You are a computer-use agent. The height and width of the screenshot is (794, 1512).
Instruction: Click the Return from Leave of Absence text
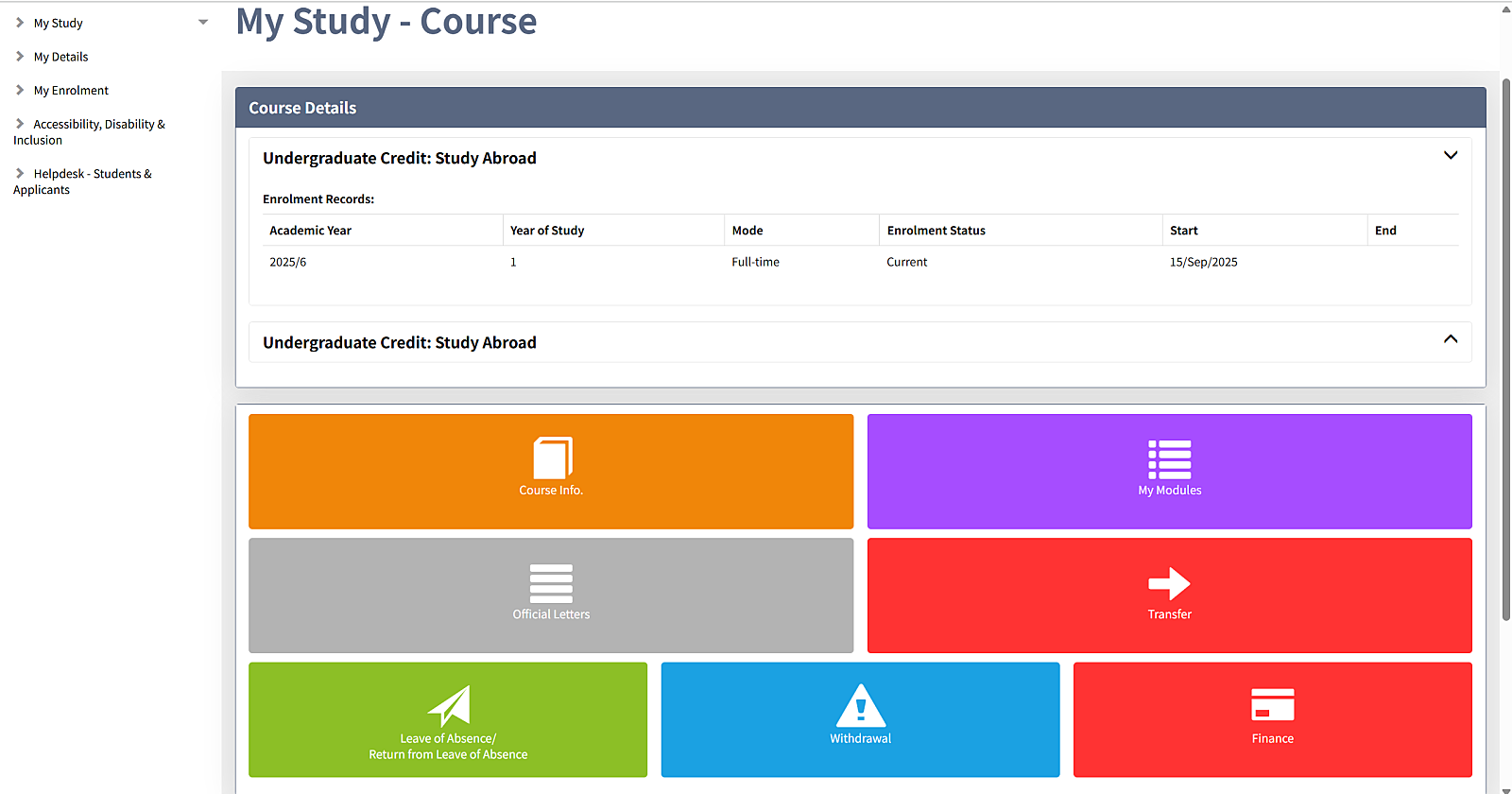pos(448,754)
